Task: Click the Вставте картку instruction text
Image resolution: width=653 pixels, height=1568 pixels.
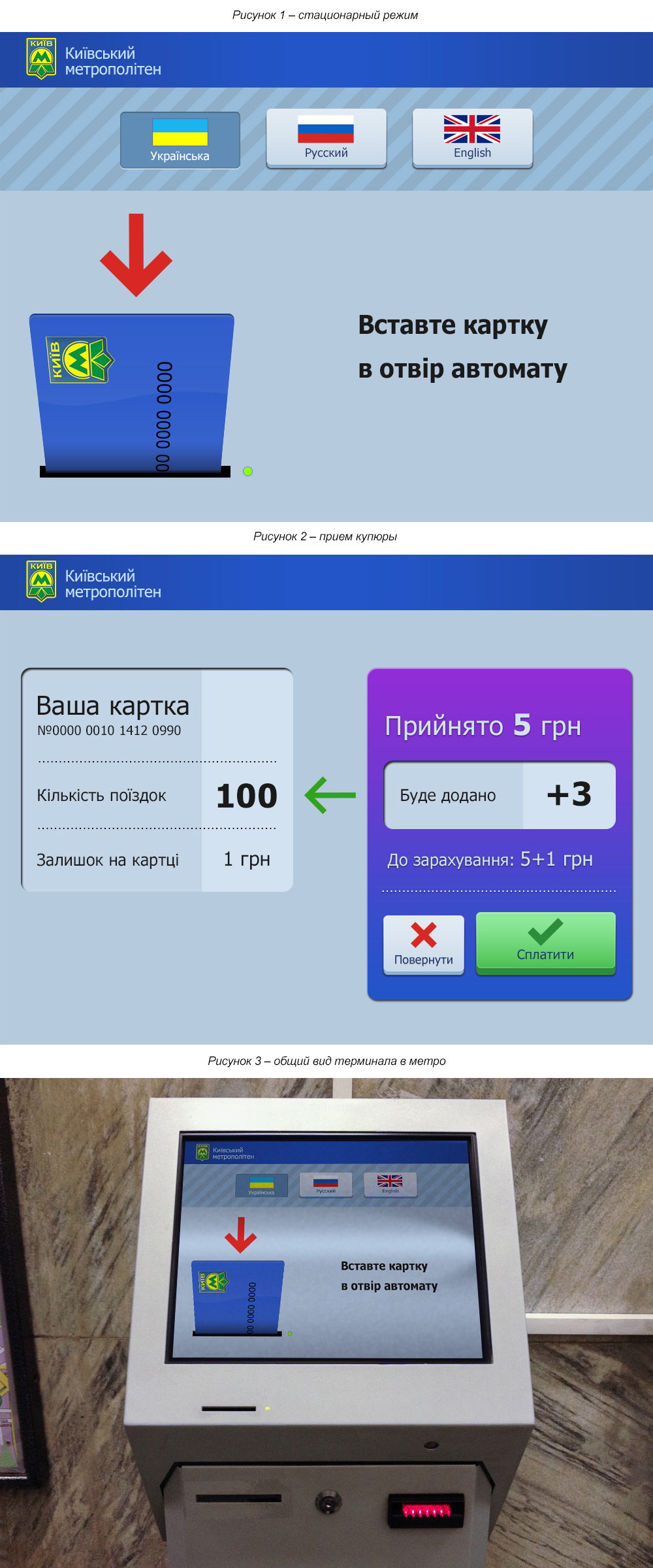Action: point(462,347)
